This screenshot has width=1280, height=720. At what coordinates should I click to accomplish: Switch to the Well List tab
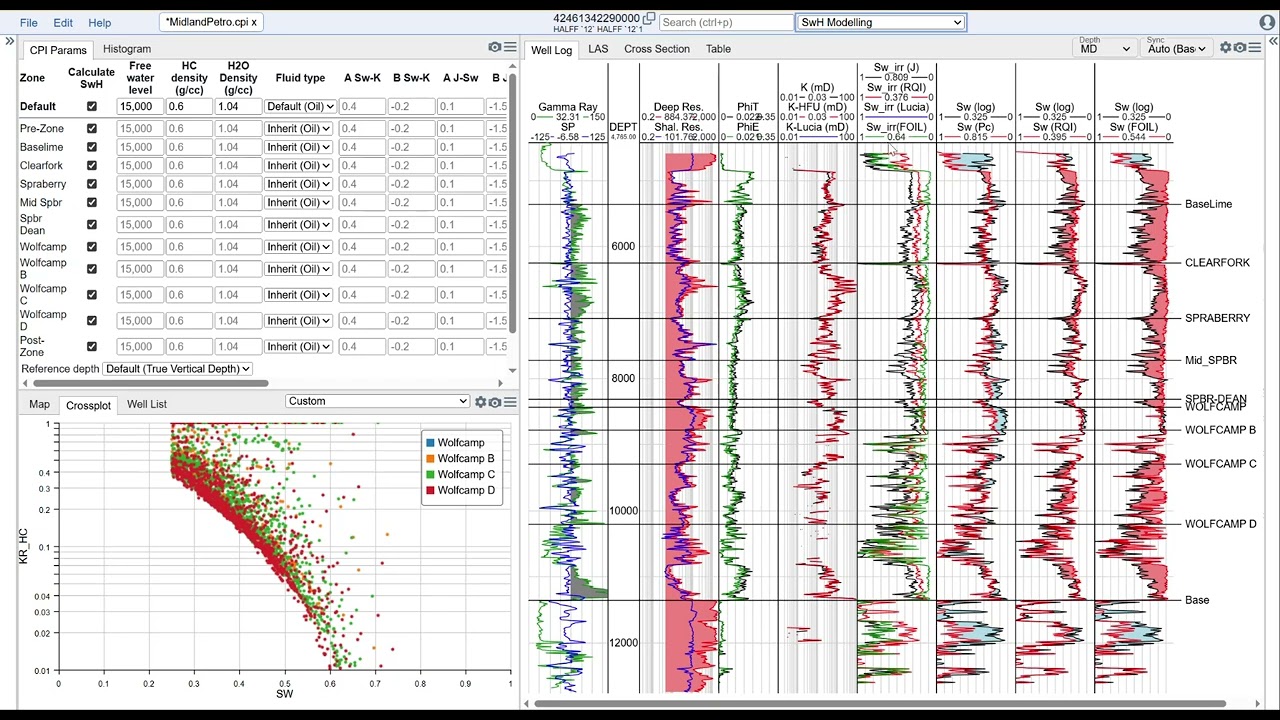point(147,404)
